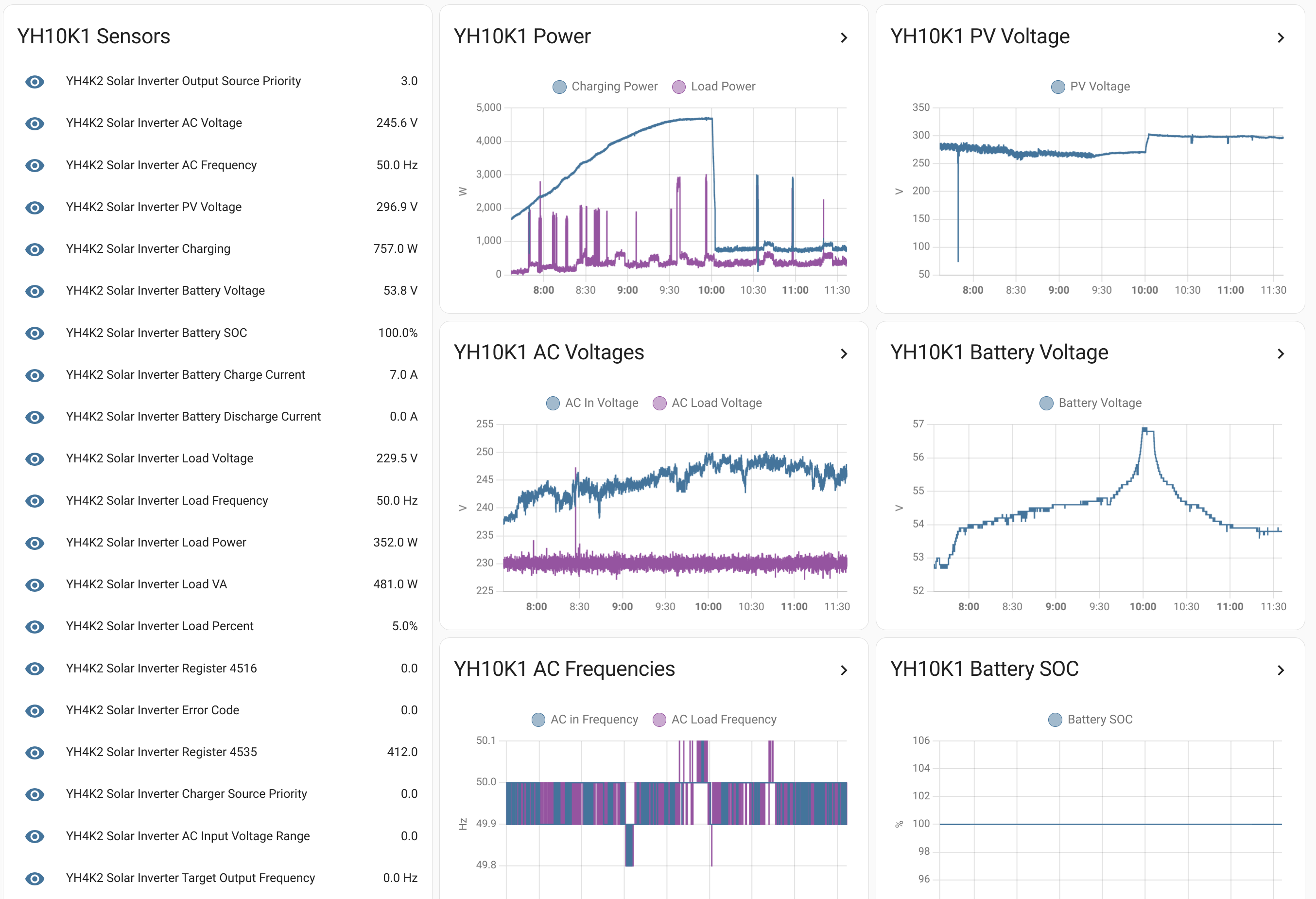Open YH10K1 AC Voltages card chevron
Screen dimensions: 1316x899
[x=844, y=354]
